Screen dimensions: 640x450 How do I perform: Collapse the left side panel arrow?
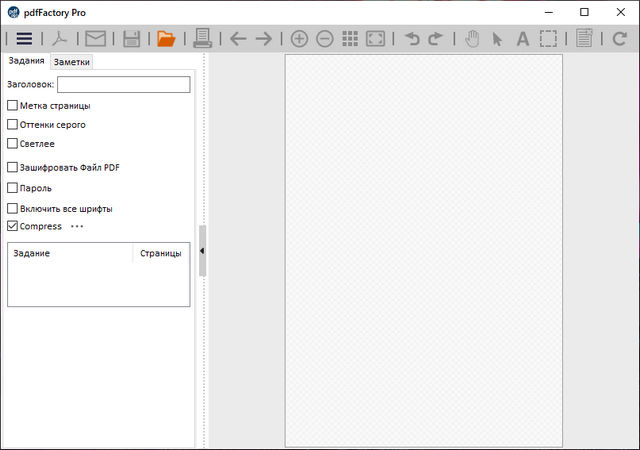click(x=202, y=251)
